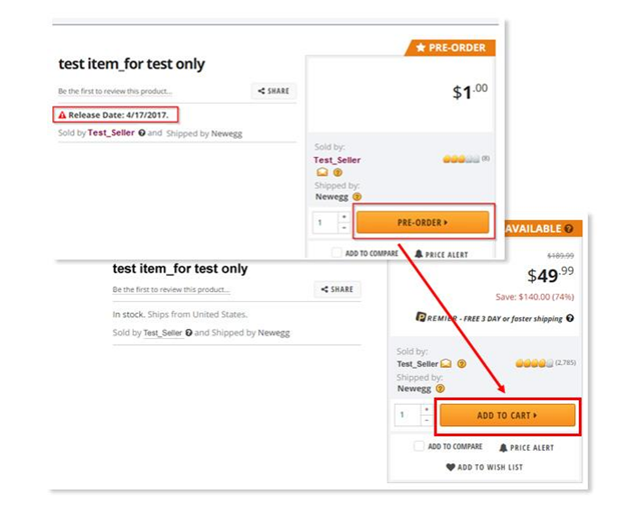Click Share button on the pre-order listing

point(273,91)
